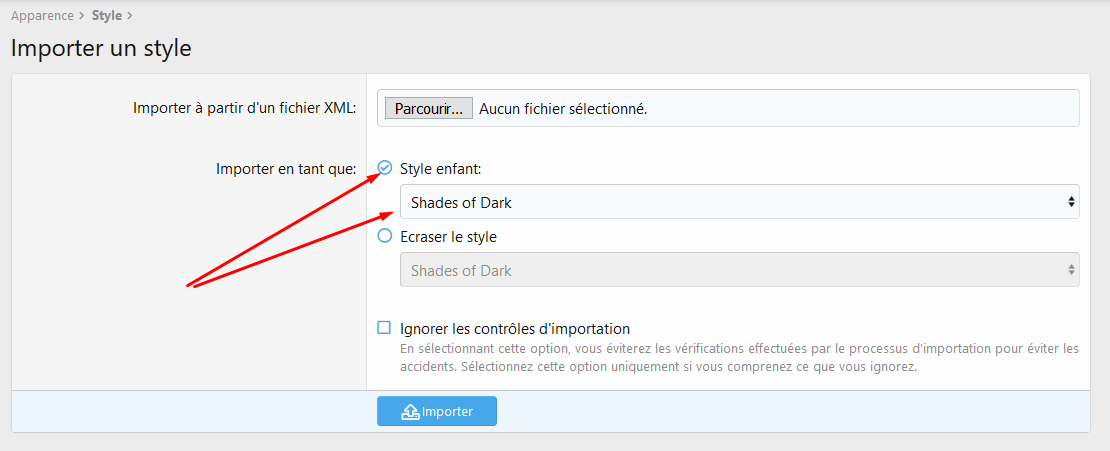Click the chevron after the Style breadcrumb
Screen dimensions: 1110x451
pyautogui.click(x=130, y=16)
